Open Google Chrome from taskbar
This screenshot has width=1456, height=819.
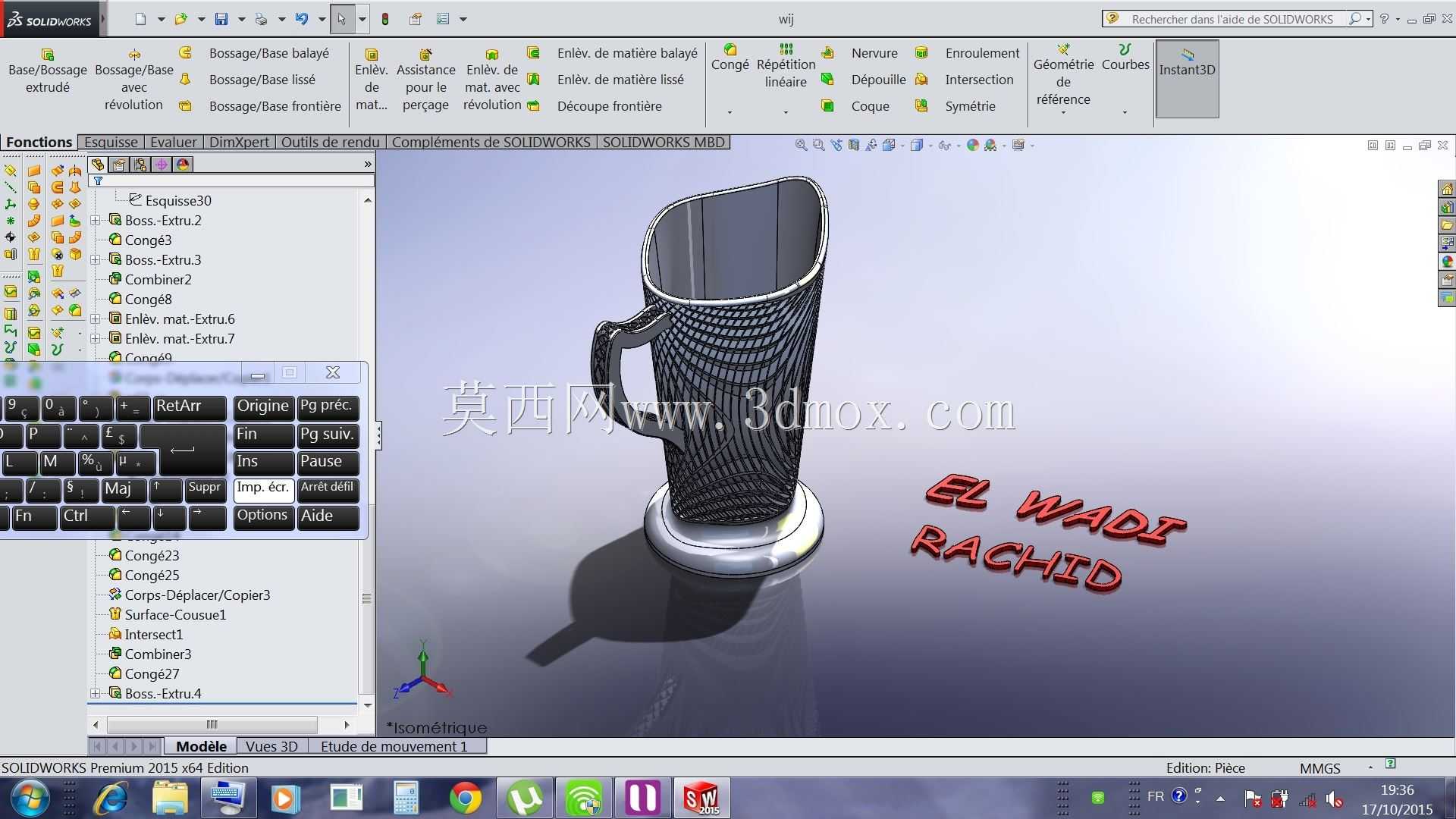coord(466,798)
